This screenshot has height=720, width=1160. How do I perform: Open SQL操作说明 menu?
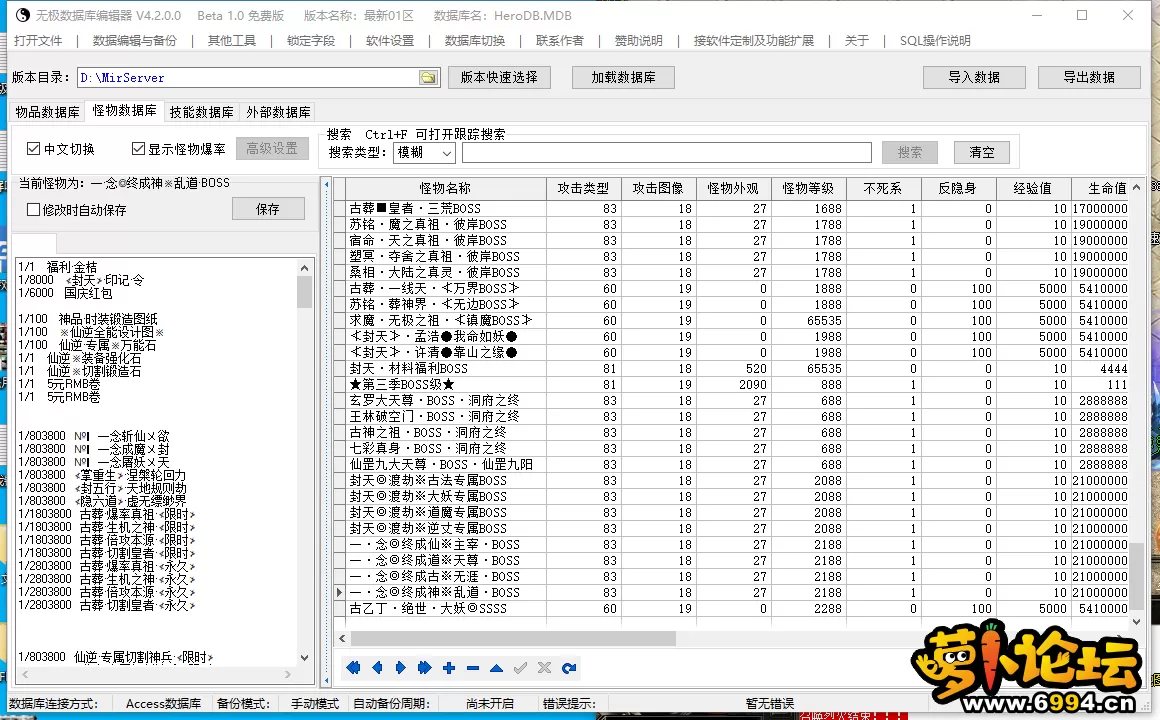935,41
